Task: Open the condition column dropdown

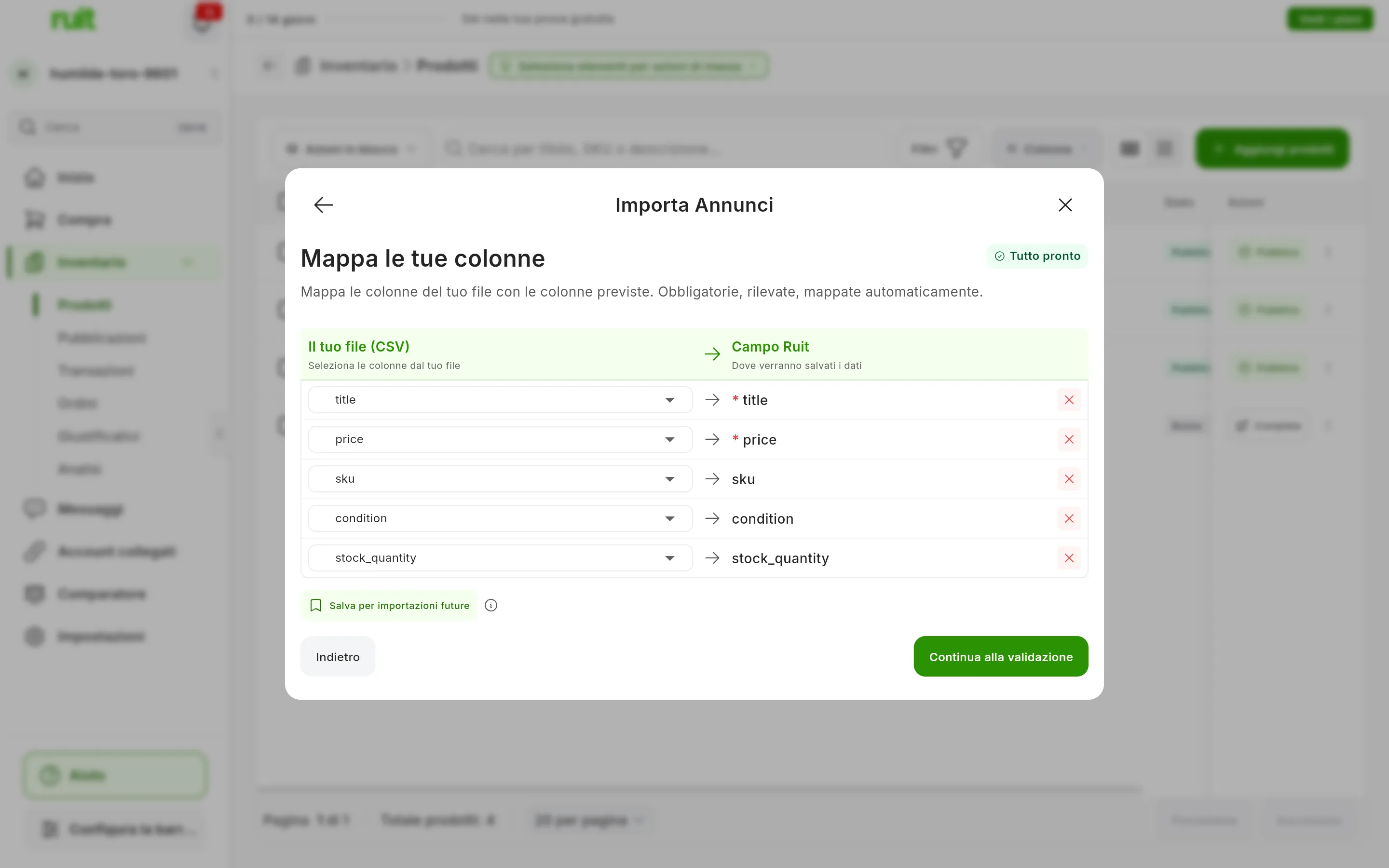Action: (x=500, y=518)
